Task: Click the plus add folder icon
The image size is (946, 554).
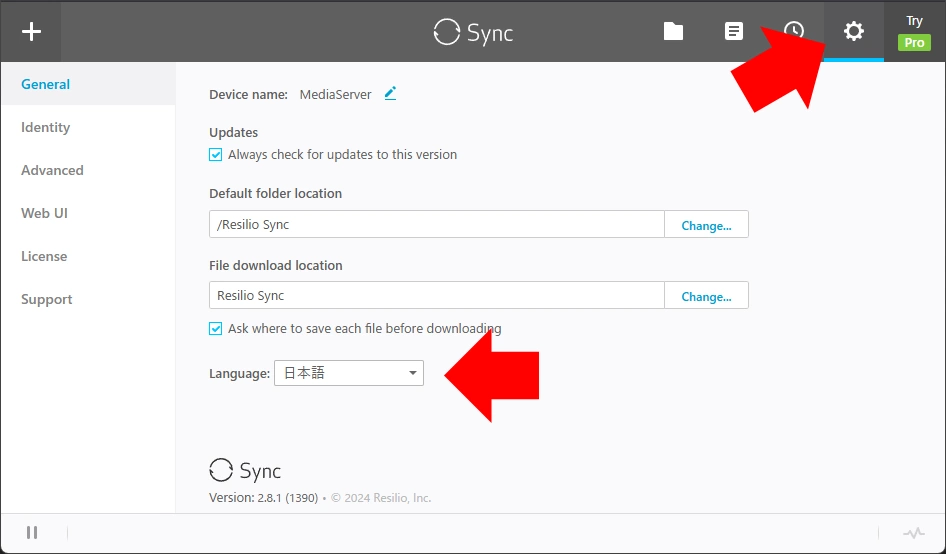Action: [31, 31]
